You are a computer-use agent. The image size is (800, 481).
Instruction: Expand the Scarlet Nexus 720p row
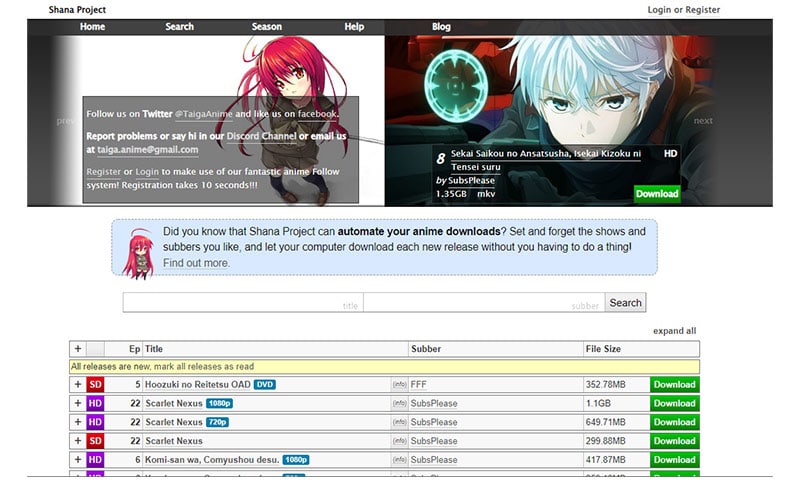(x=78, y=422)
